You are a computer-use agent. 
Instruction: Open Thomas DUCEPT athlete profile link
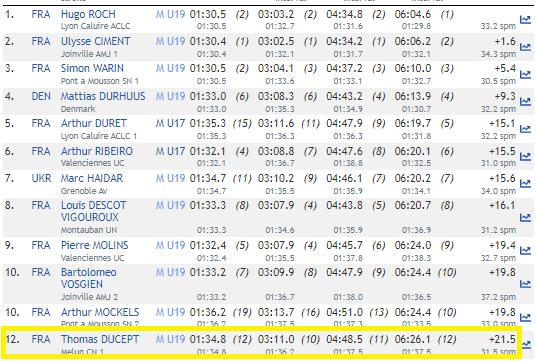(100, 339)
